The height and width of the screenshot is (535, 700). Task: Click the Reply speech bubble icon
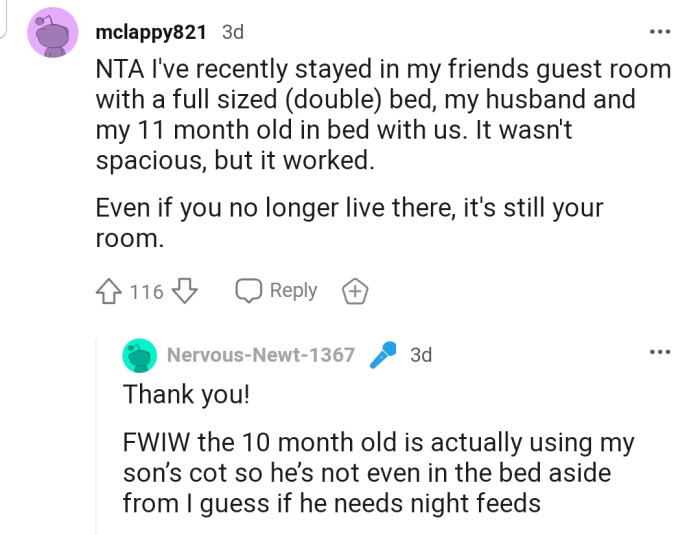point(249,291)
